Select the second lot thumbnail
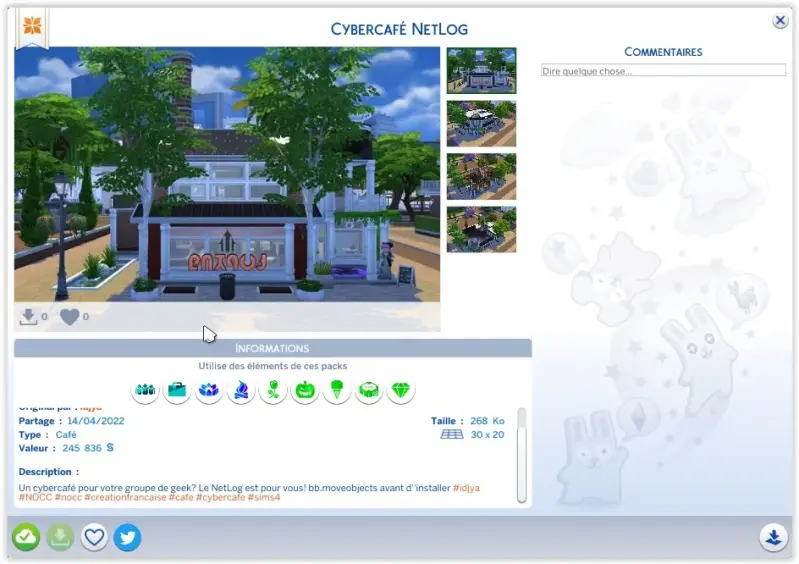Image resolution: width=799 pixels, height=564 pixels. (482, 123)
